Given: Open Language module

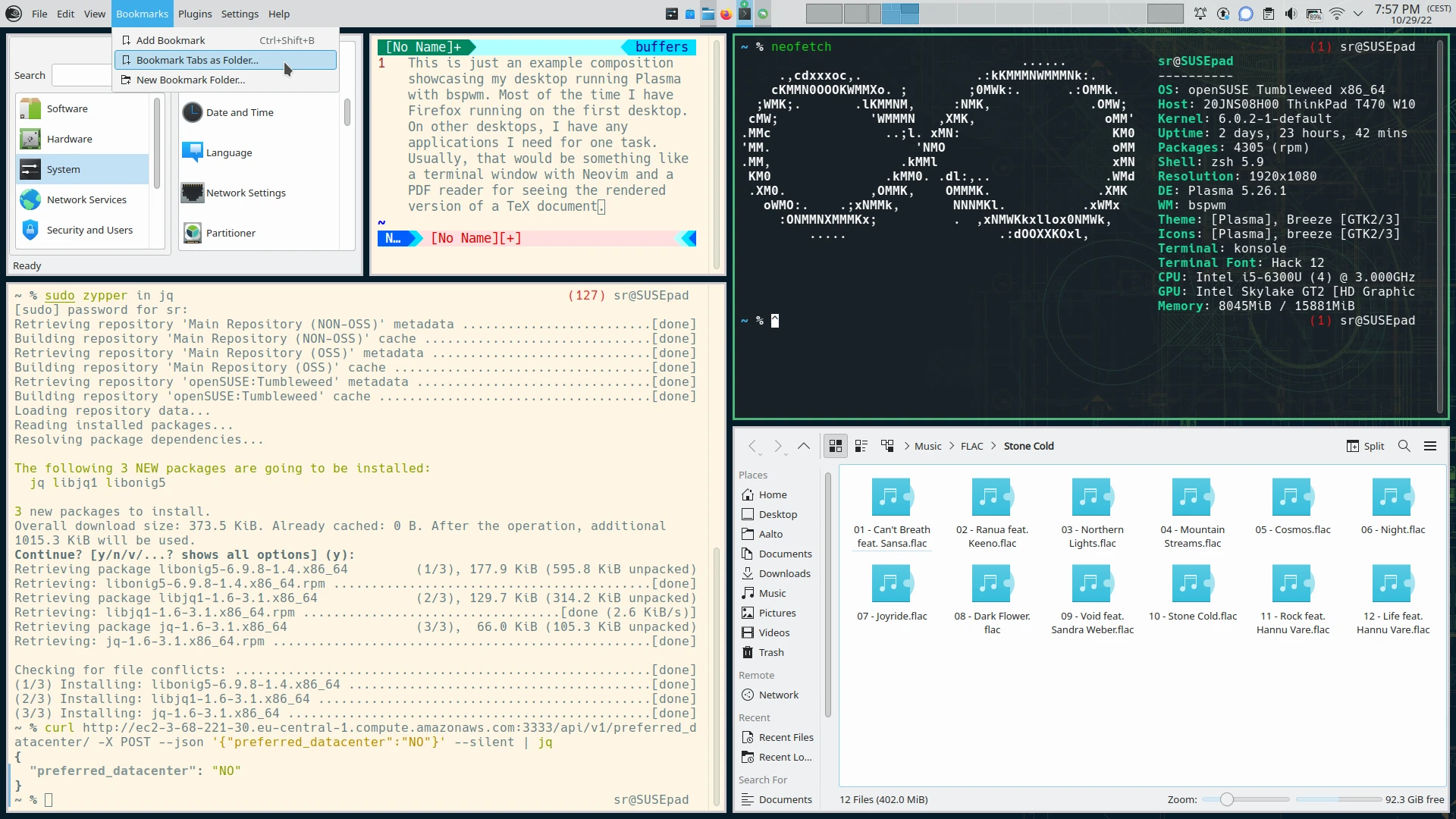Looking at the screenshot, I should tap(217, 152).
